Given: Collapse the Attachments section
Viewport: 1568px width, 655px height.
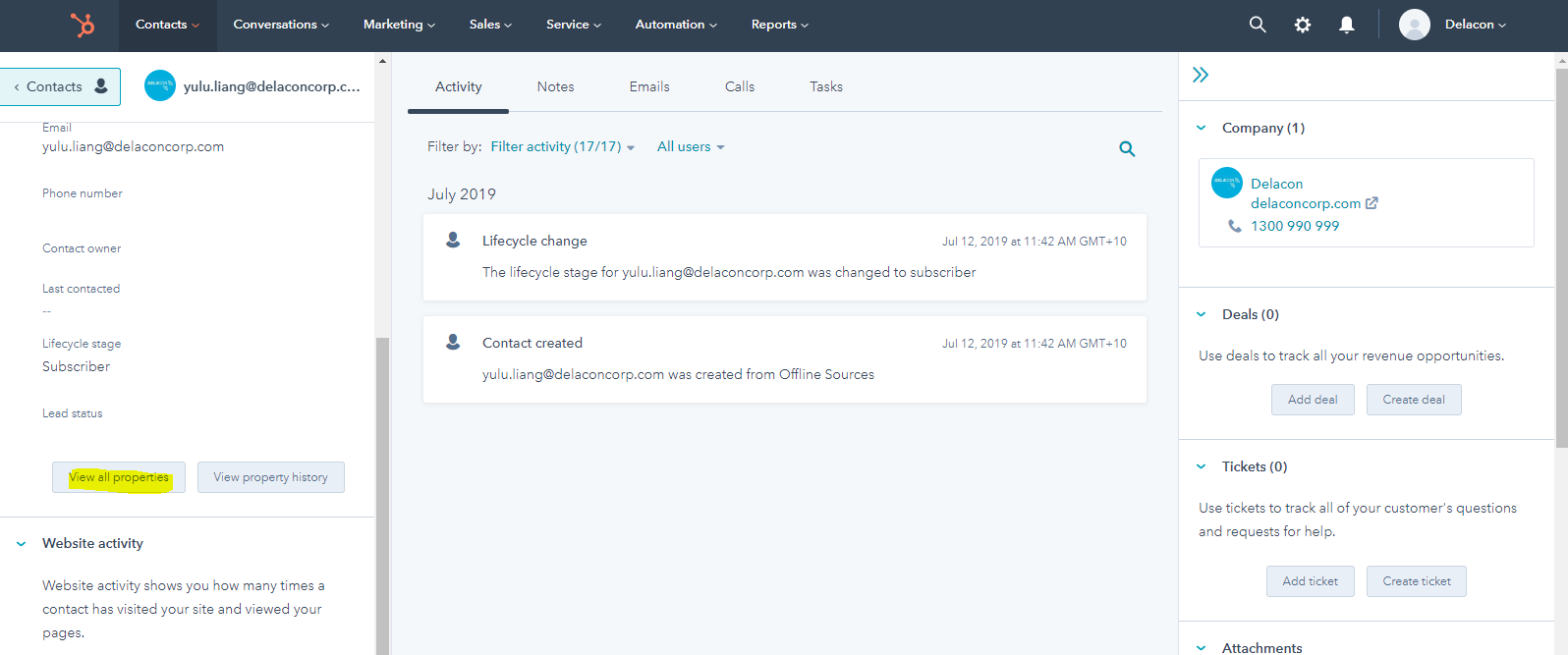Looking at the screenshot, I should (x=1201, y=648).
